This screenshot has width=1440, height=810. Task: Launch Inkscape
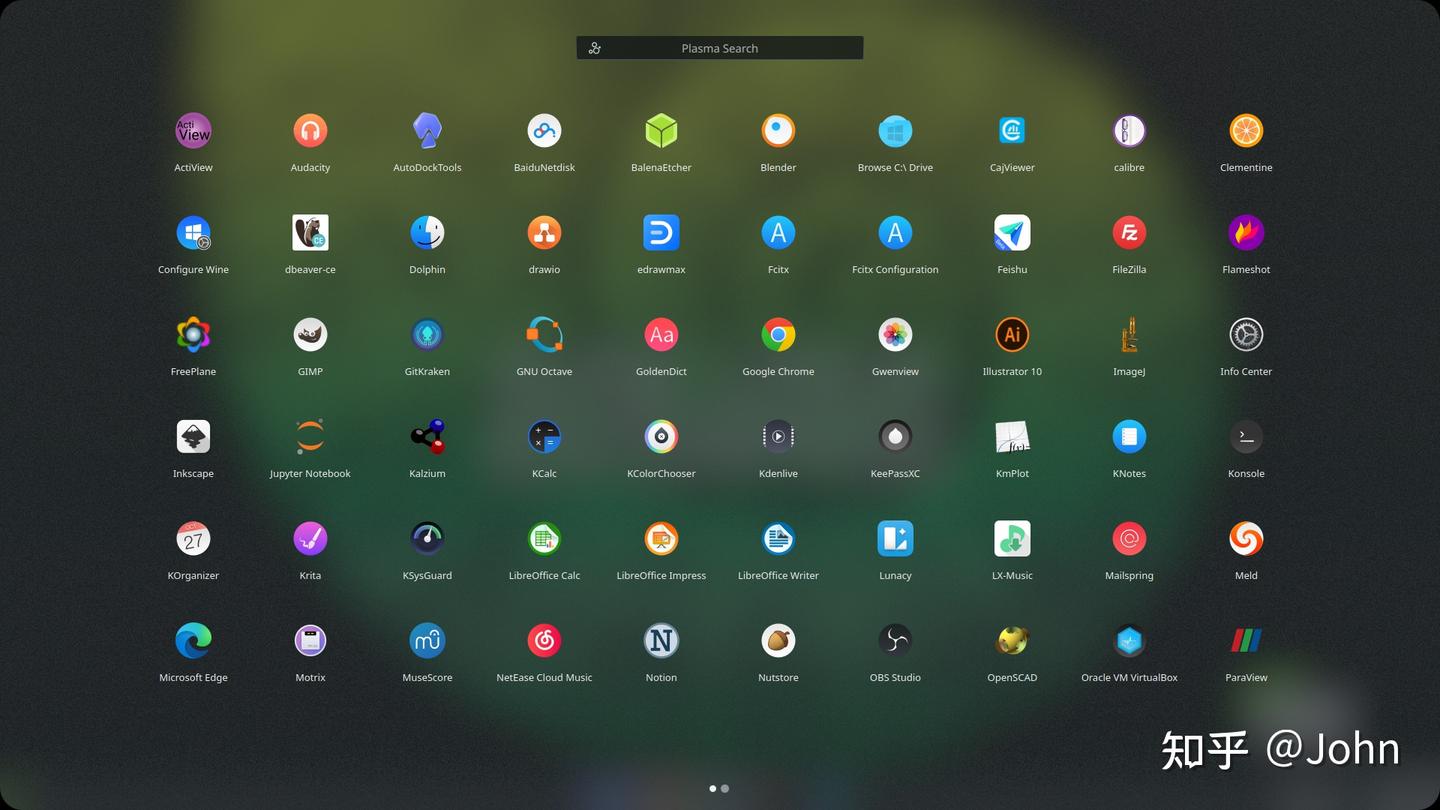point(193,437)
